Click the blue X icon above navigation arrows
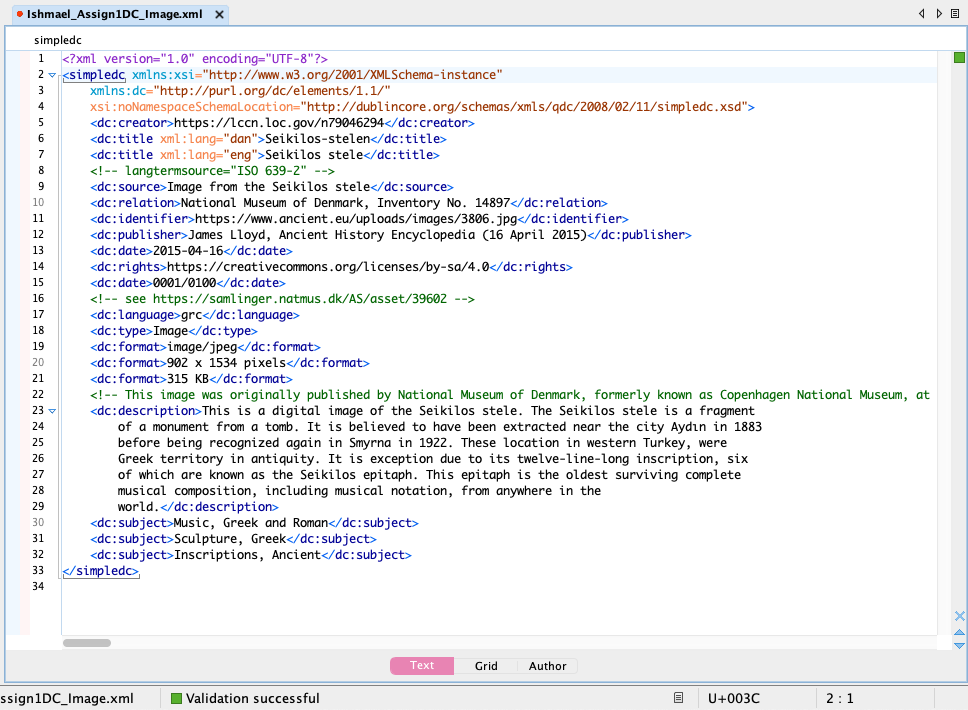 click(x=960, y=616)
